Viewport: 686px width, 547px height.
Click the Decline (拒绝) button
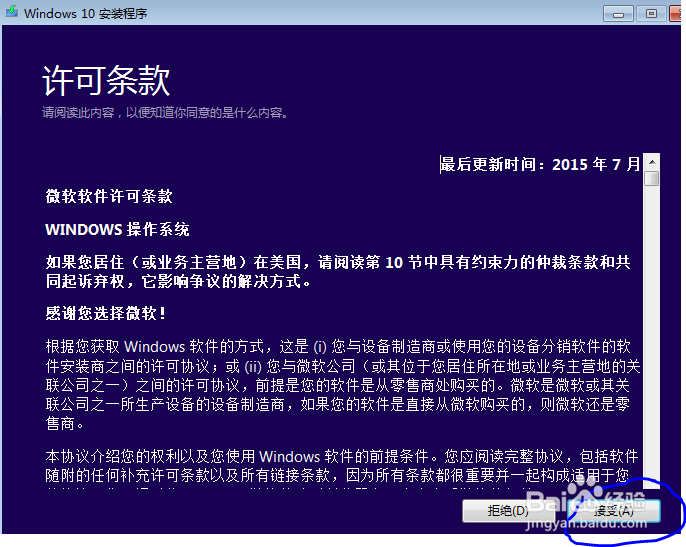coord(508,511)
